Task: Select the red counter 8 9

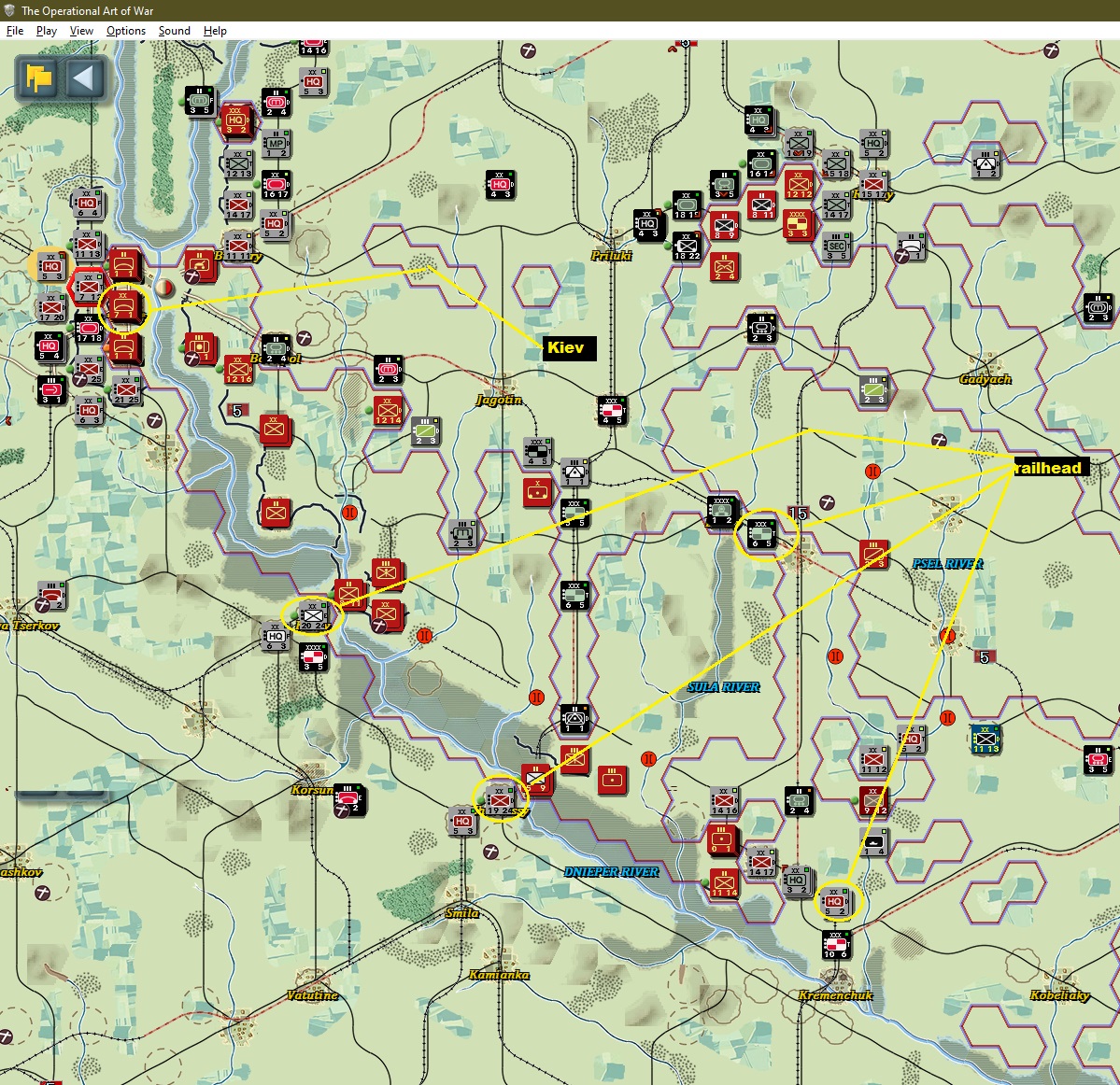Action: (x=724, y=226)
